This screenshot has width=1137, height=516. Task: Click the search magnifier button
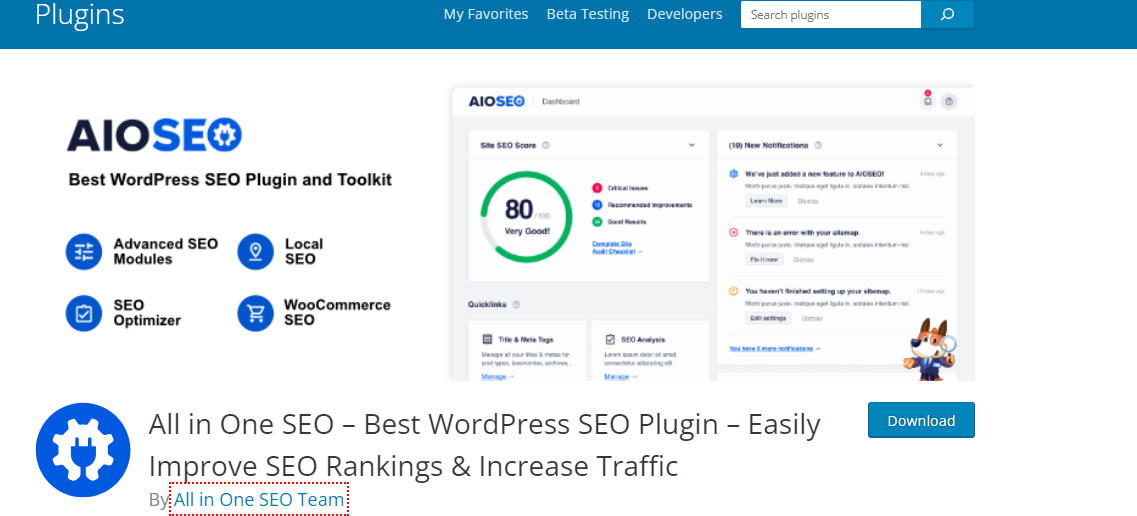click(947, 14)
